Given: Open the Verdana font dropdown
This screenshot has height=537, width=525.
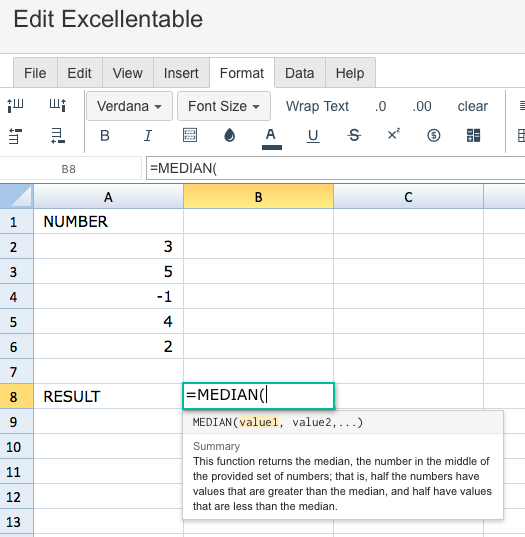Looking at the screenshot, I should tap(129, 106).
